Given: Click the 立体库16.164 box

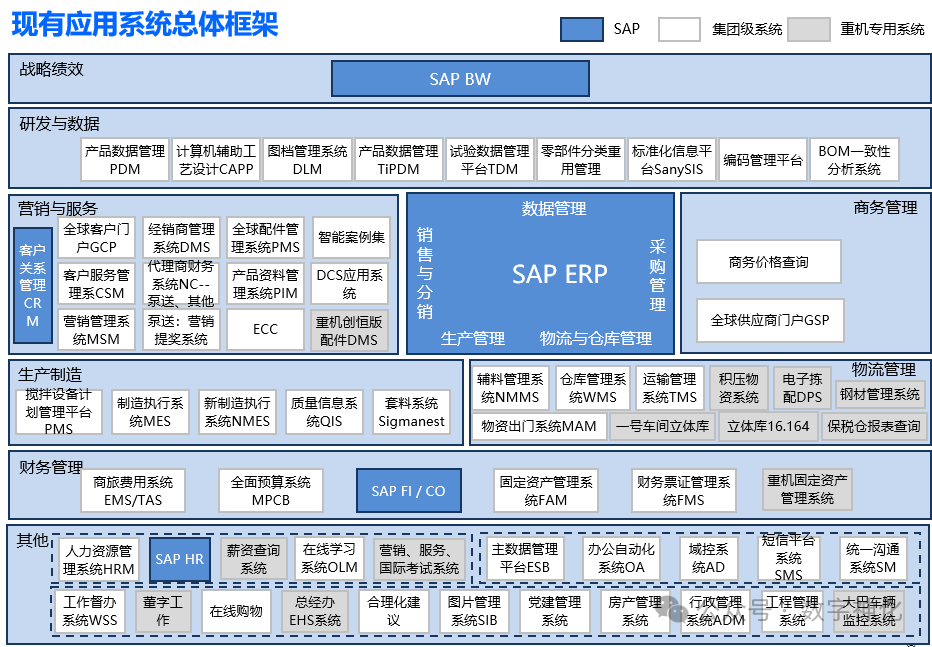Looking at the screenshot, I should pyautogui.click(x=769, y=427).
